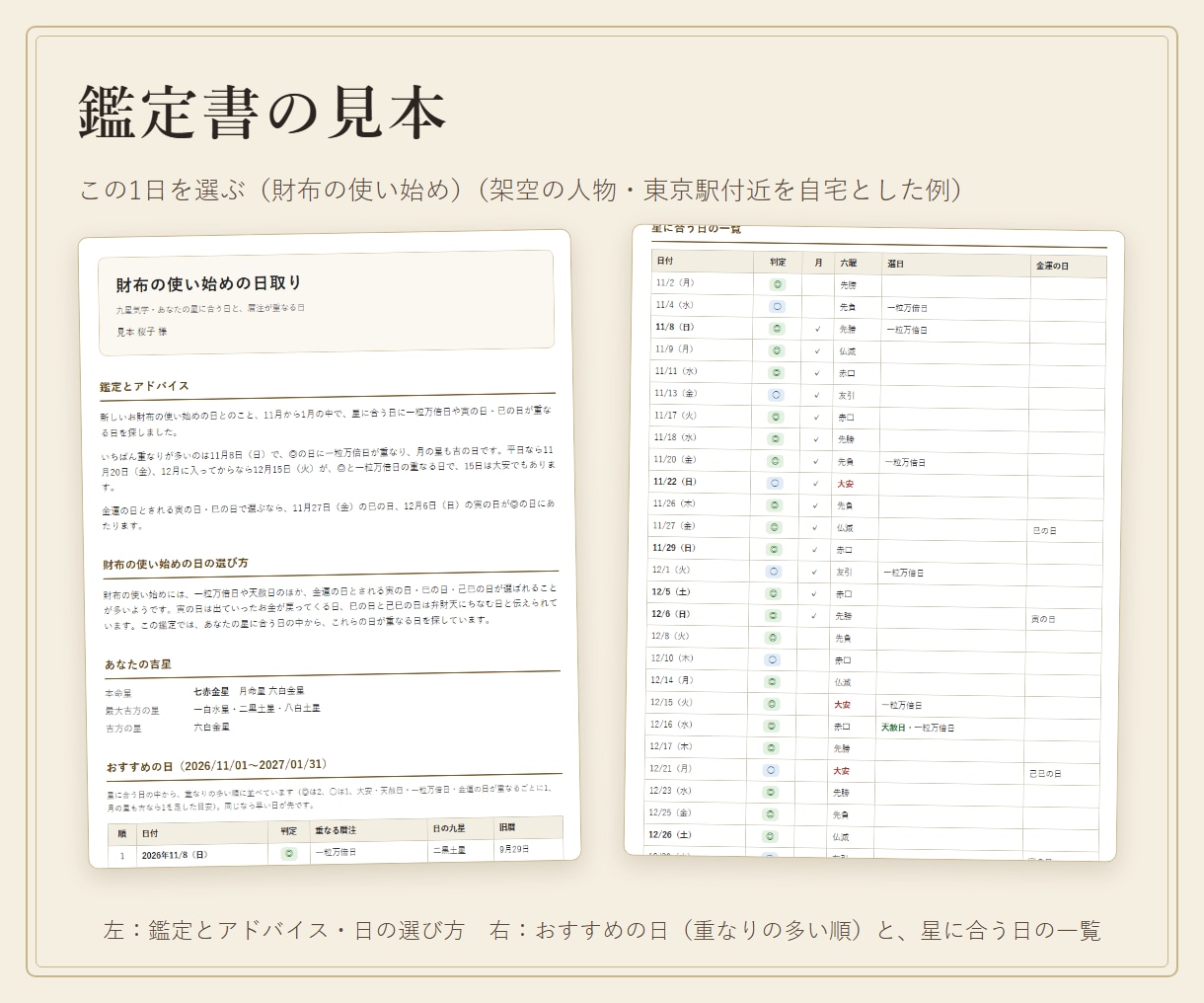Click the title 財布の使い始めの日取り
The width and height of the screenshot is (1204, 1003).
tap(209, 284)
